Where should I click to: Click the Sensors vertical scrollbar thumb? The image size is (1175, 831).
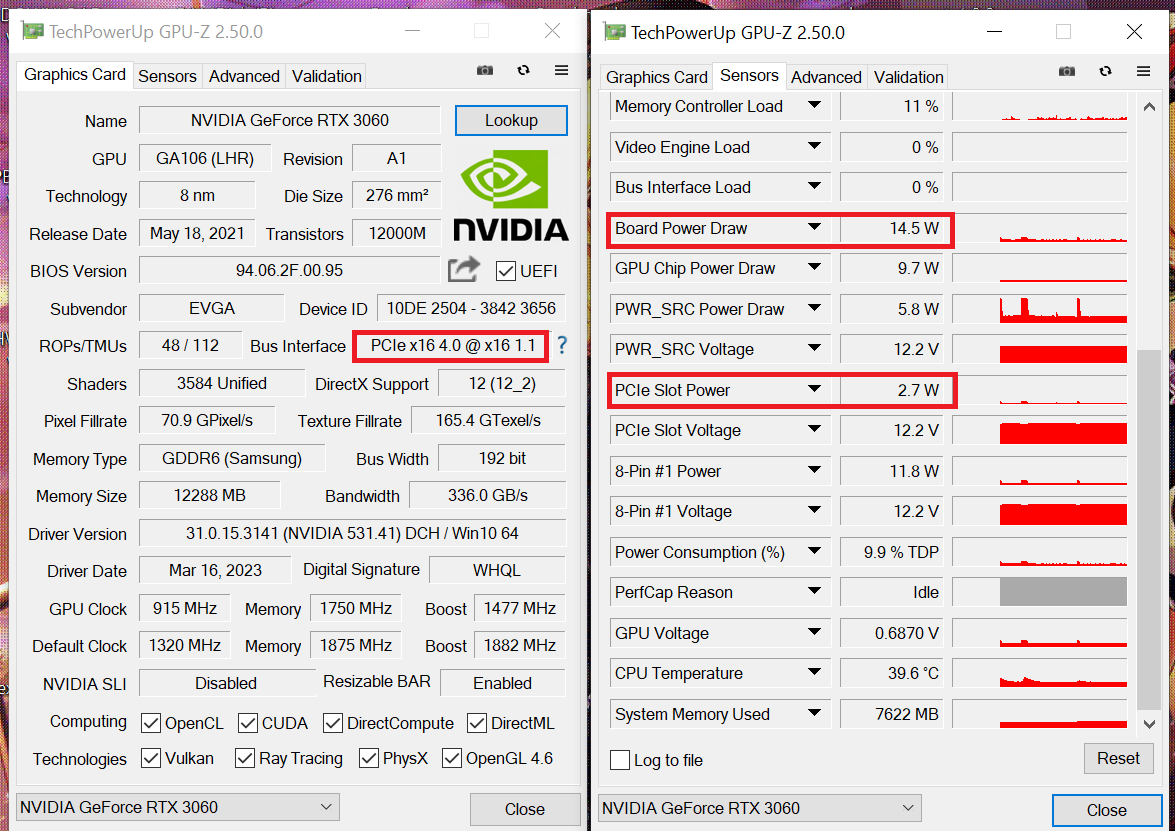click(1149, 529)
